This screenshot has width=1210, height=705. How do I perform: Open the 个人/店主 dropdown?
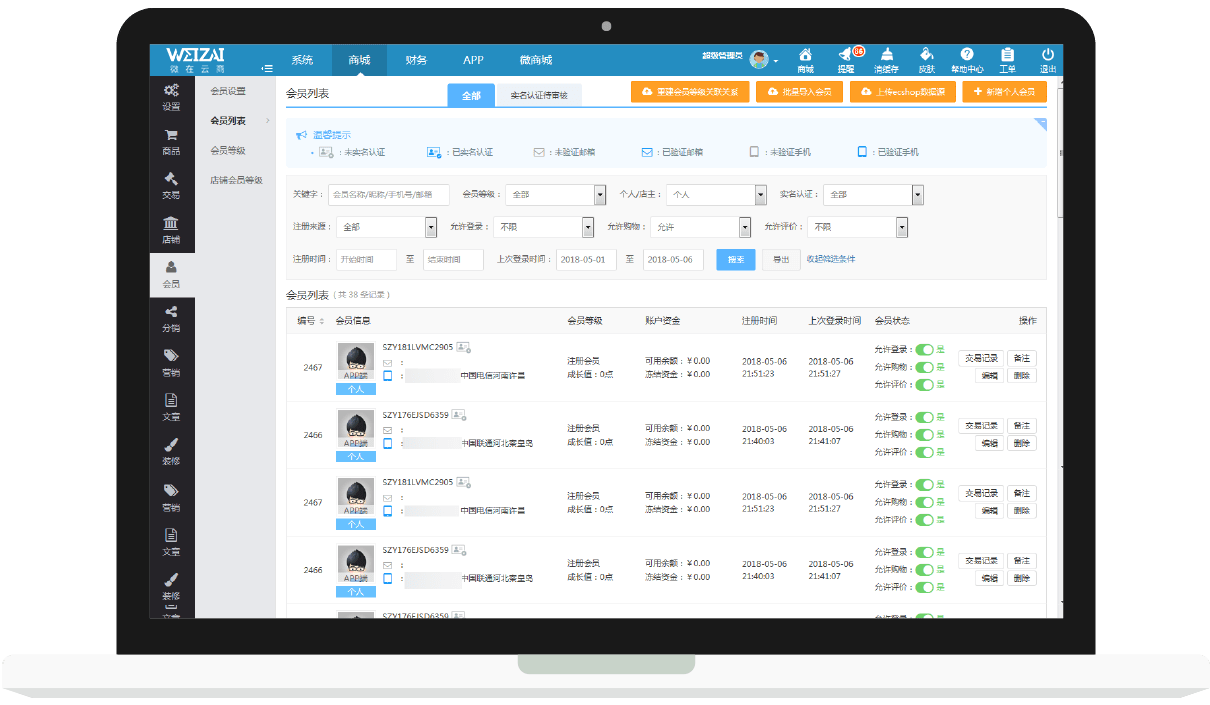click(x=717, y=195)
